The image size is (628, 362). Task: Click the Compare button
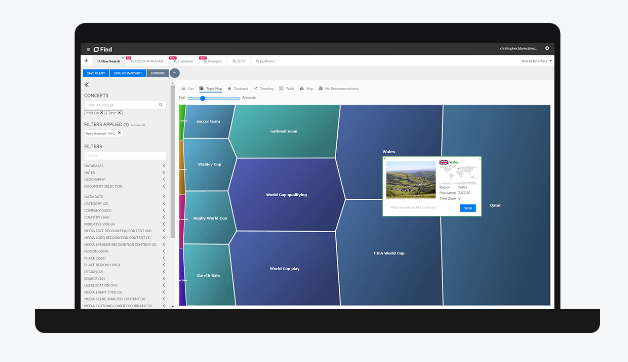pyautogui.click(x=157, y=73)
